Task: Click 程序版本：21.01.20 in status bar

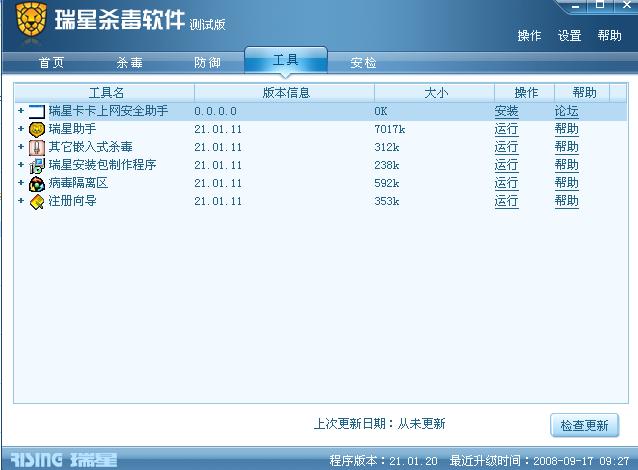Action: [383, 461]
